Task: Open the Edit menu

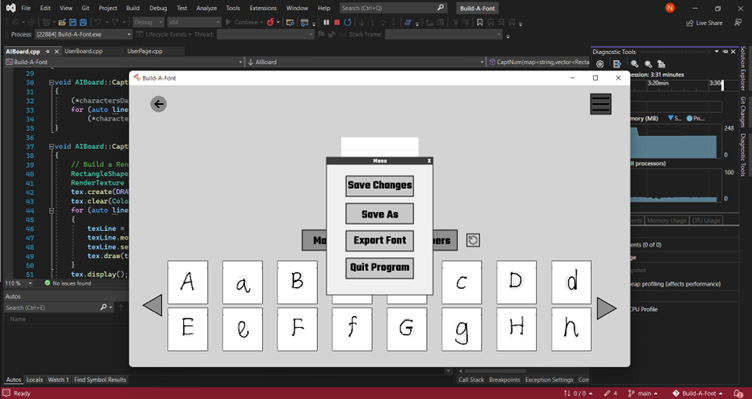Action: (x=45, y=8)
